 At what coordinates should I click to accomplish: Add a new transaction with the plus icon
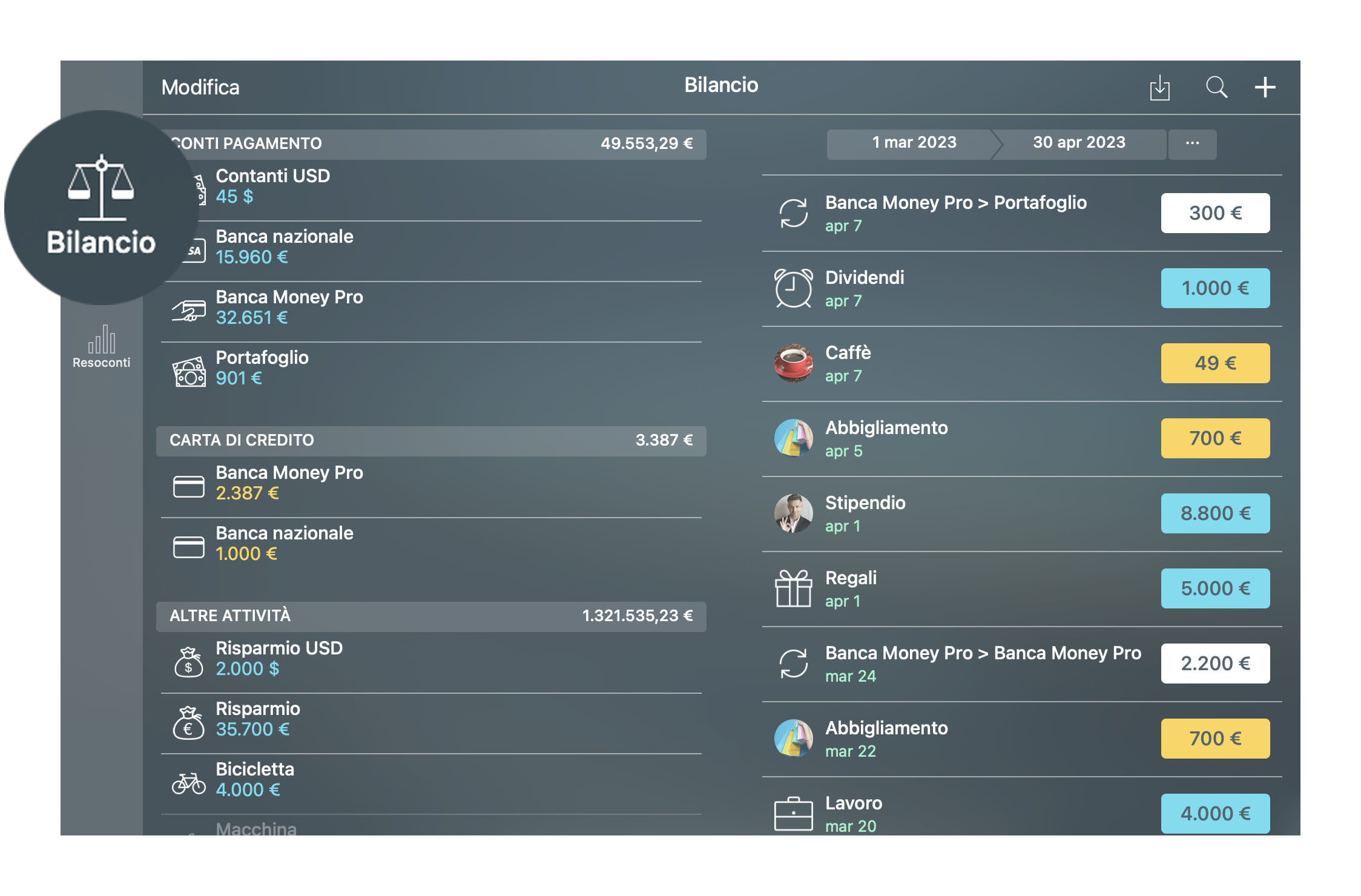1265,87
